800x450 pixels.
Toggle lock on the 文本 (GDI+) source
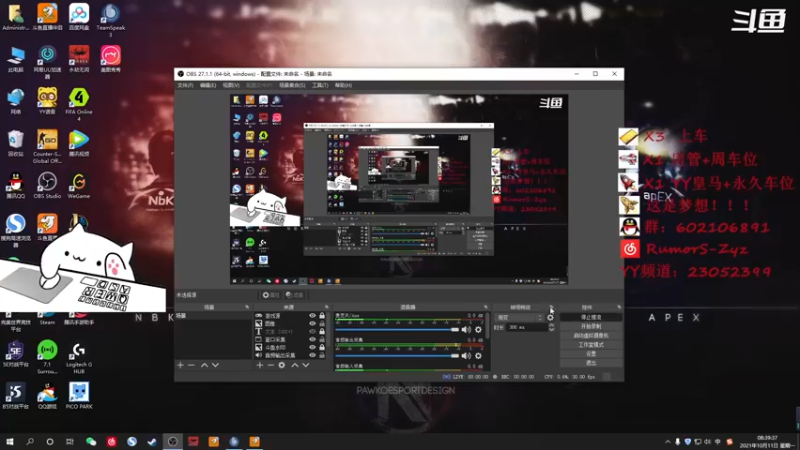(322, 332)
